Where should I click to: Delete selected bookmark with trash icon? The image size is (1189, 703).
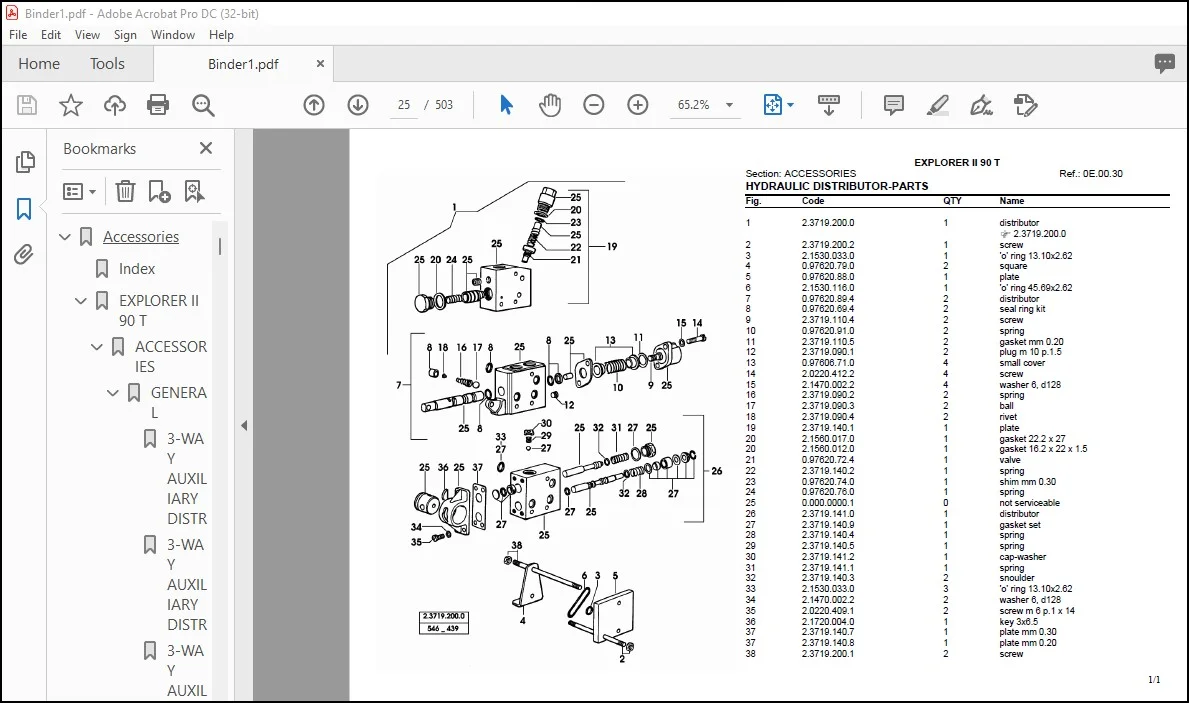125,191
